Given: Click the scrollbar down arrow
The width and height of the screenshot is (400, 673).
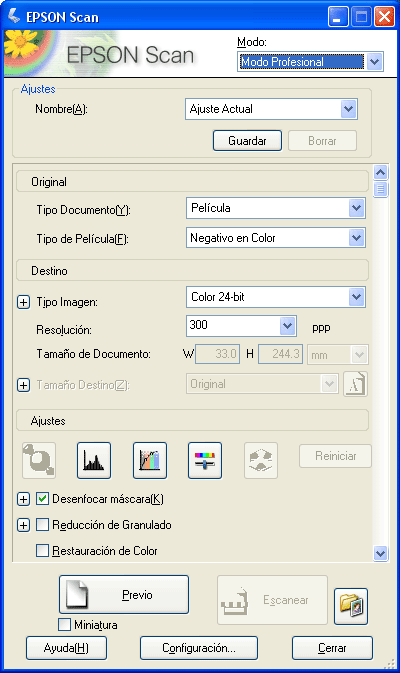Looking at the screenshot, I should pos(380,553).
